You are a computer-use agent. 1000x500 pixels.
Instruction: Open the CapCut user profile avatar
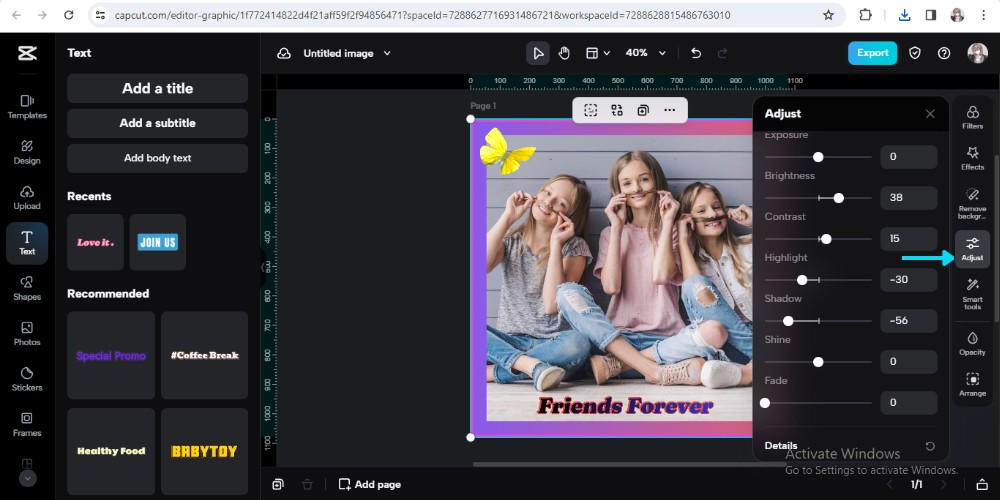pos(977,53)
